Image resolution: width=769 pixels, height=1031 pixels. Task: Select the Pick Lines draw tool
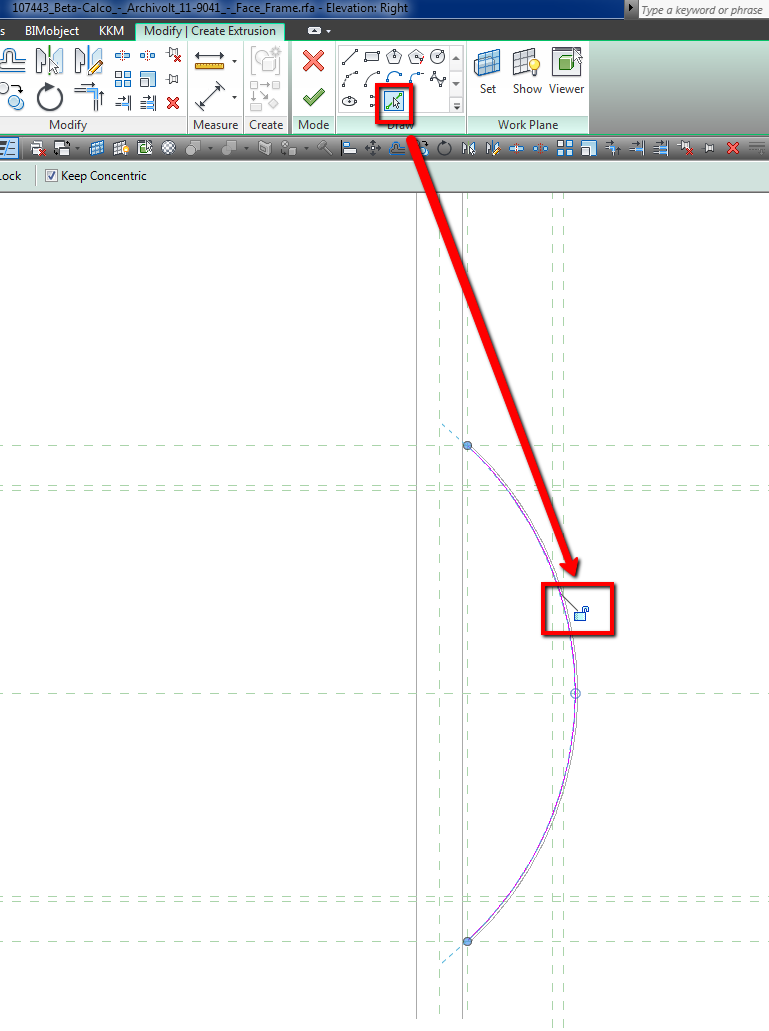pos(394,101)
